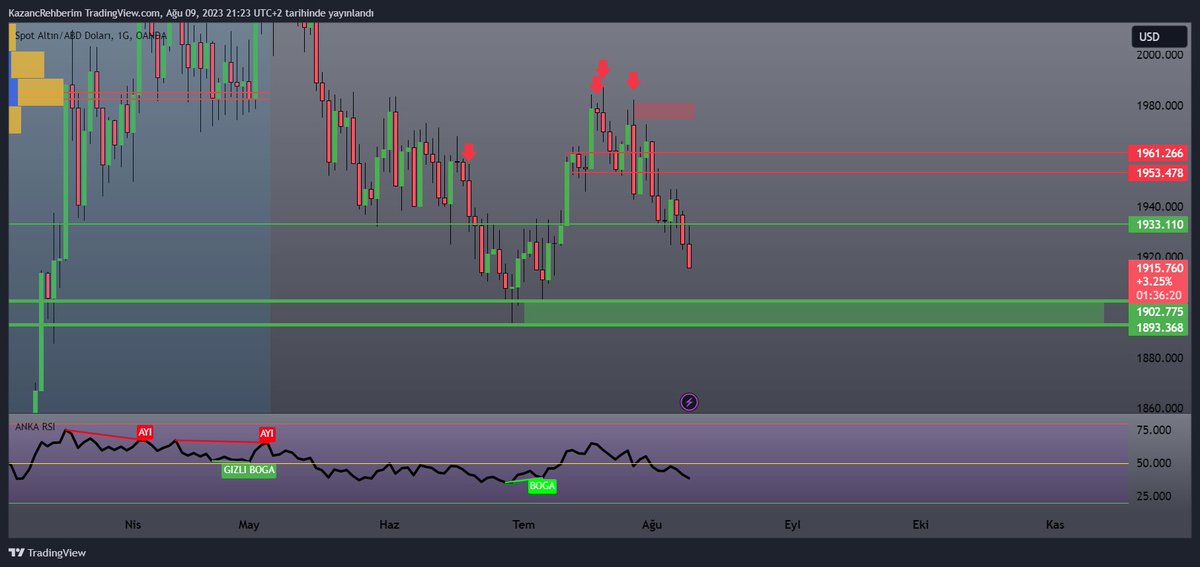Viewport: 1200px width, 567px height.
Task: Click the Eki month on time axis
Action: 919,524
